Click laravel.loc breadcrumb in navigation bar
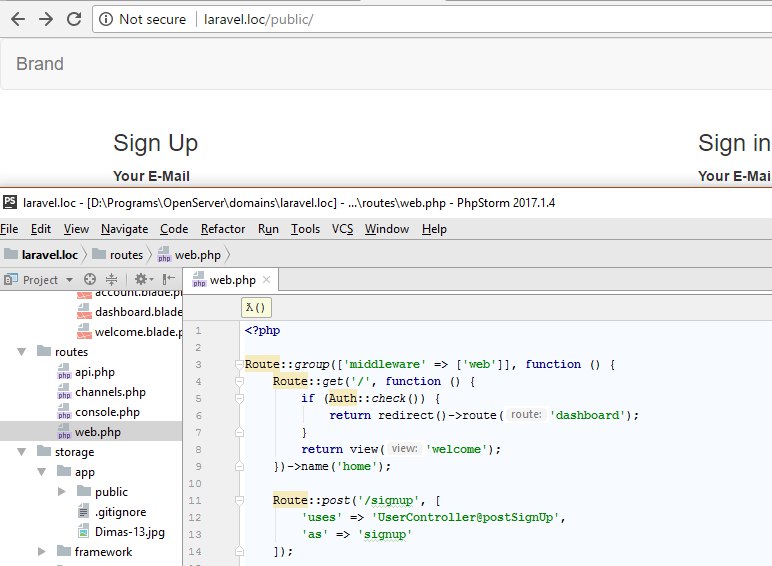This screenshot has height=566, width=772. coord(41,254)
